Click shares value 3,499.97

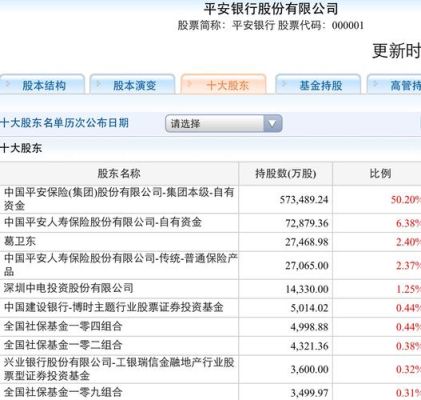click(309, 393)
